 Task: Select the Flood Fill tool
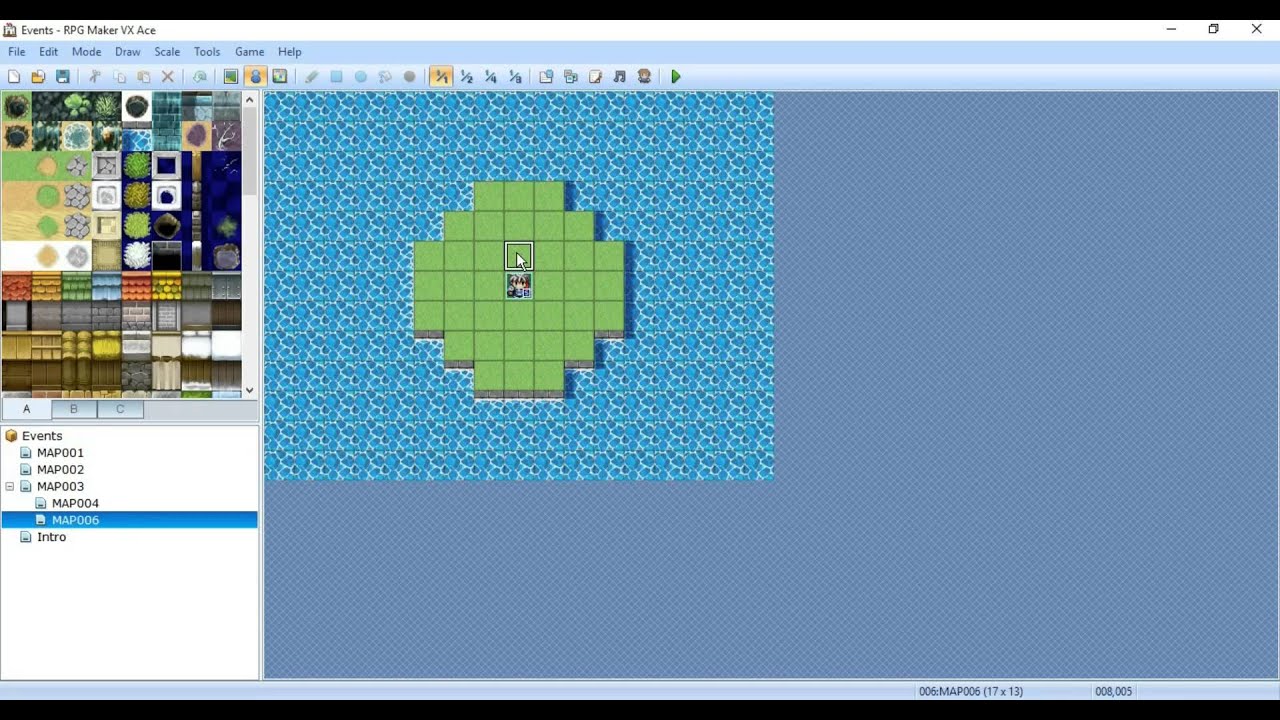[385, 77]
